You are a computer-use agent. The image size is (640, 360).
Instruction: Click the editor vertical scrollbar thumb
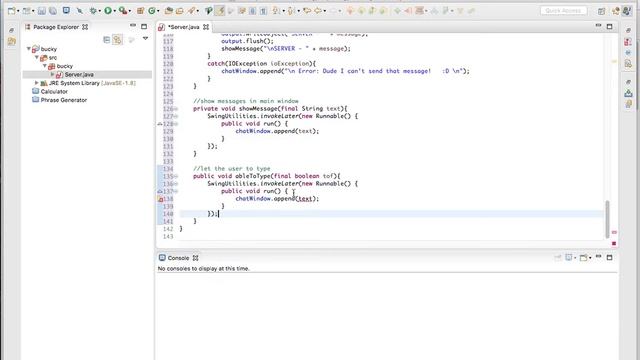click(x=607, y=219)
